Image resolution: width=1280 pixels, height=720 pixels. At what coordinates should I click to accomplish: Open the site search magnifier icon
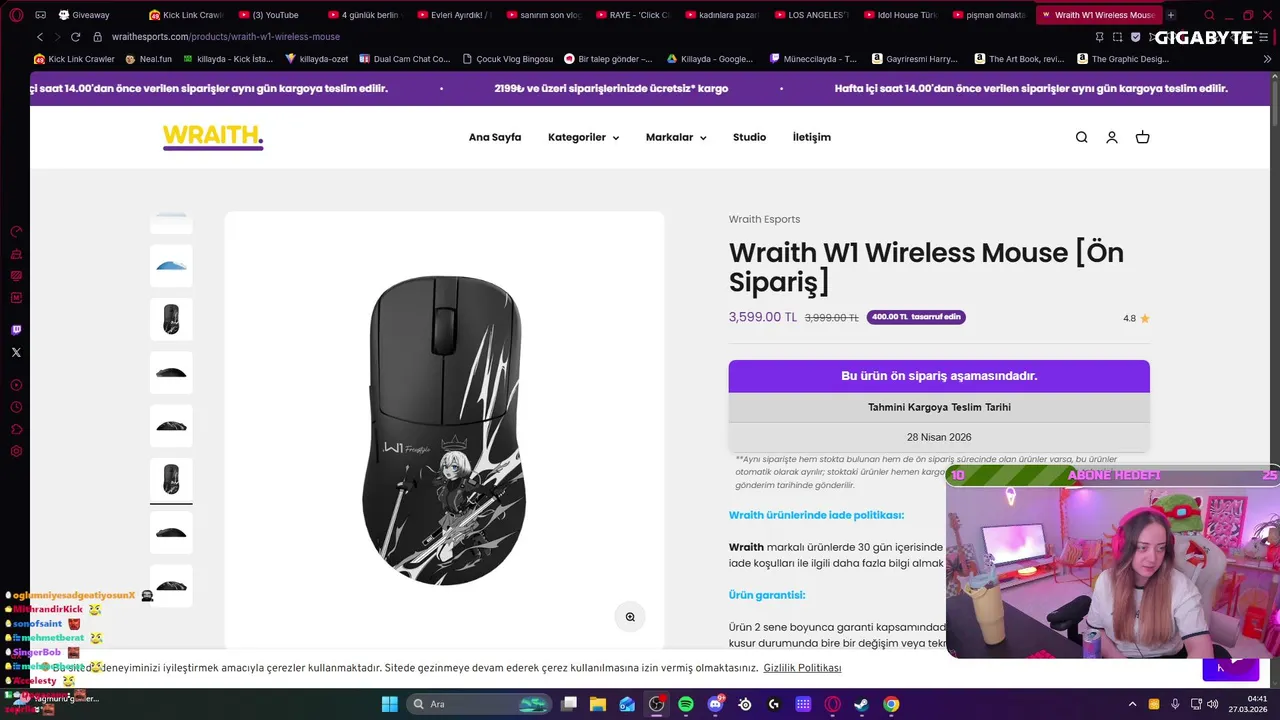[1081, 138]
